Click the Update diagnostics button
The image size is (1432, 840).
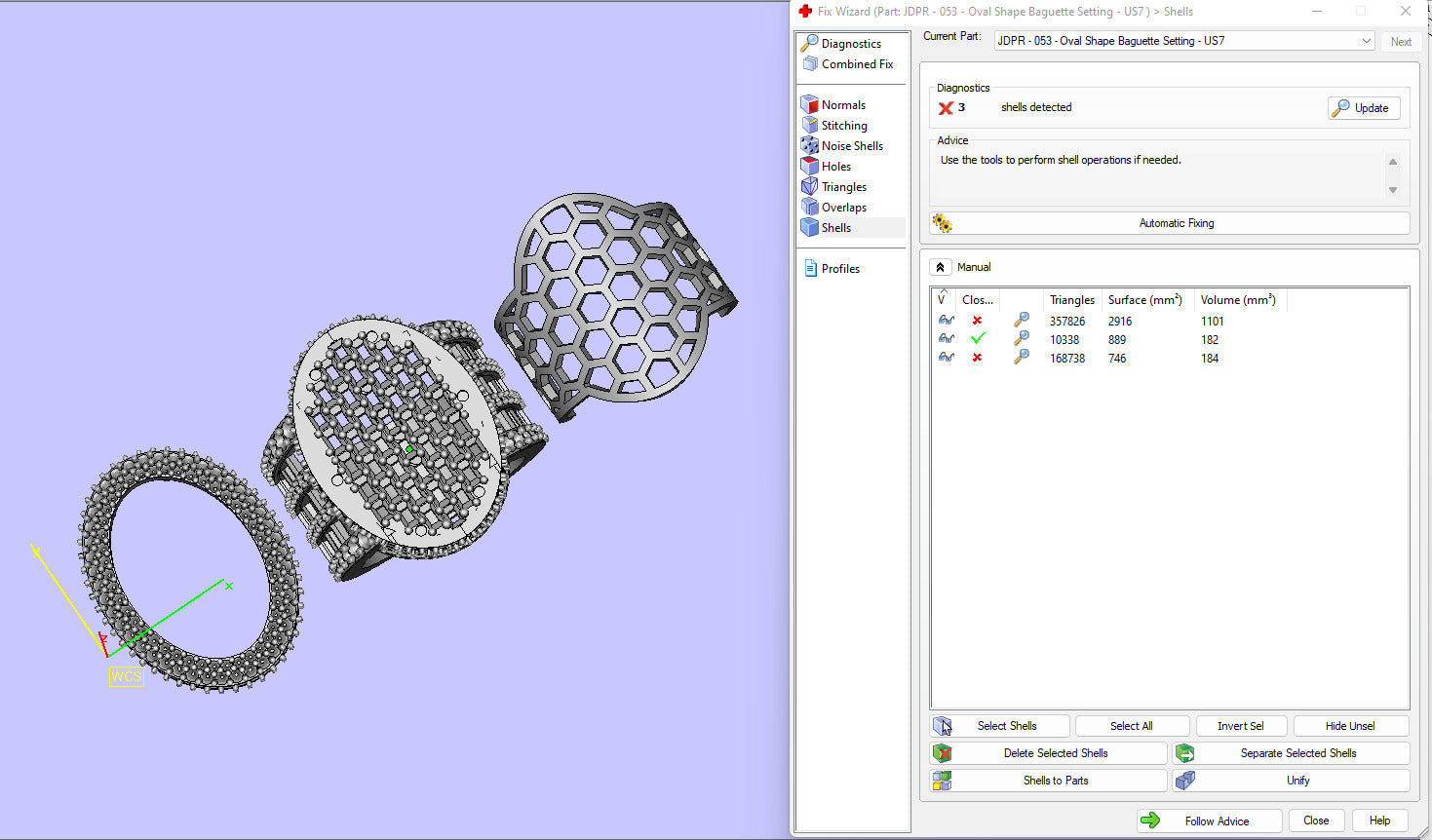click(1364, 108)
